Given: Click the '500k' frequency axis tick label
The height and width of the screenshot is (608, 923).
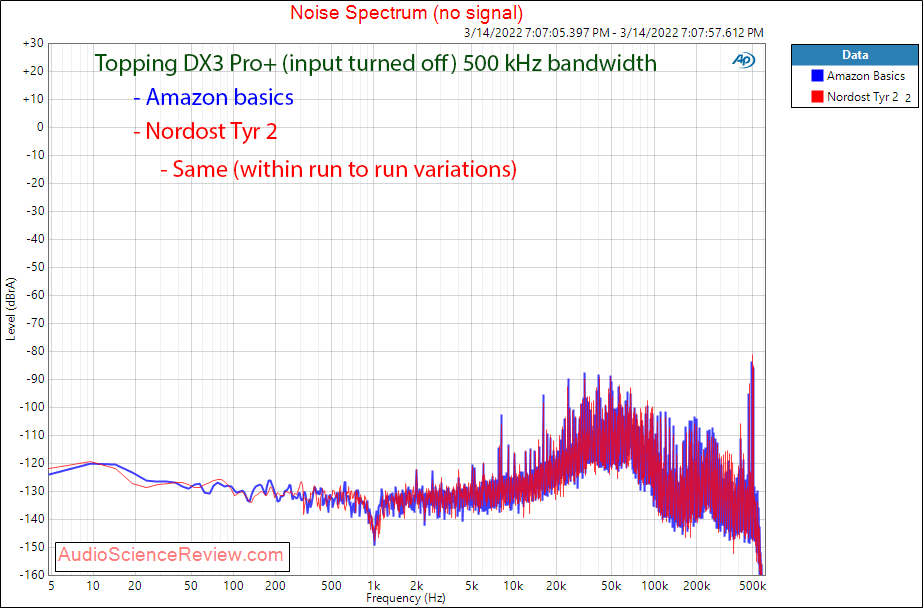Looking at the screenshot, I should [752, 586].
